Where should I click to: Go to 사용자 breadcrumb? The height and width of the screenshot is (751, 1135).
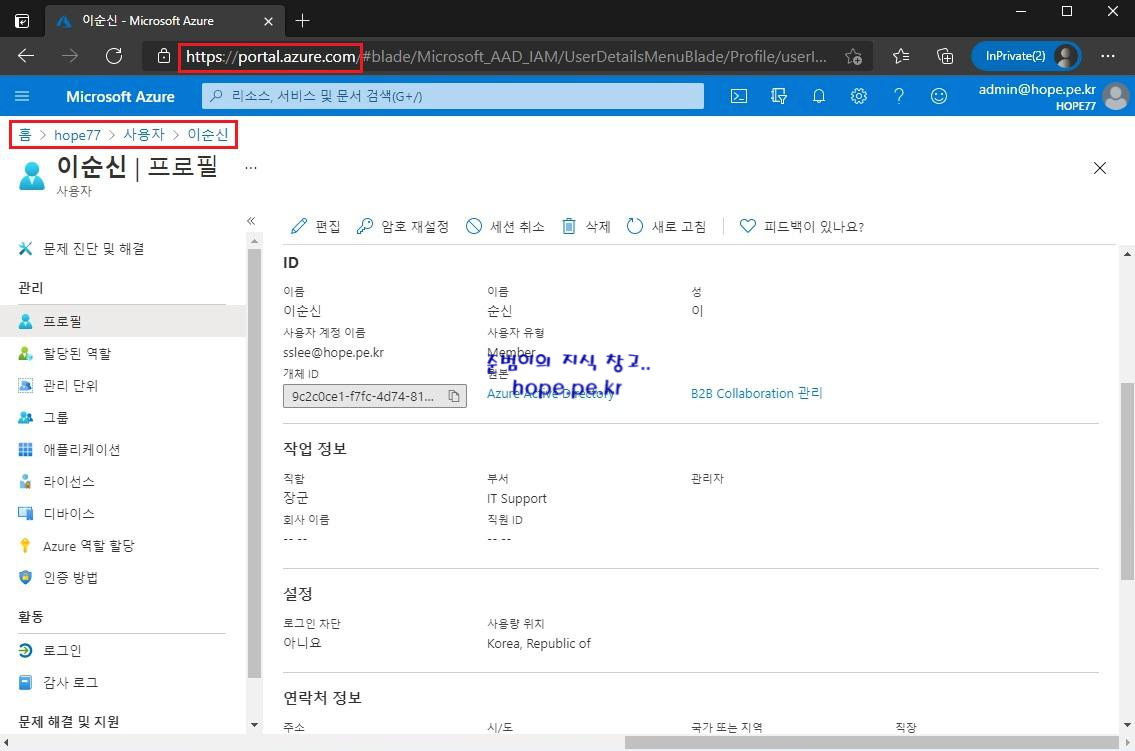144,135
